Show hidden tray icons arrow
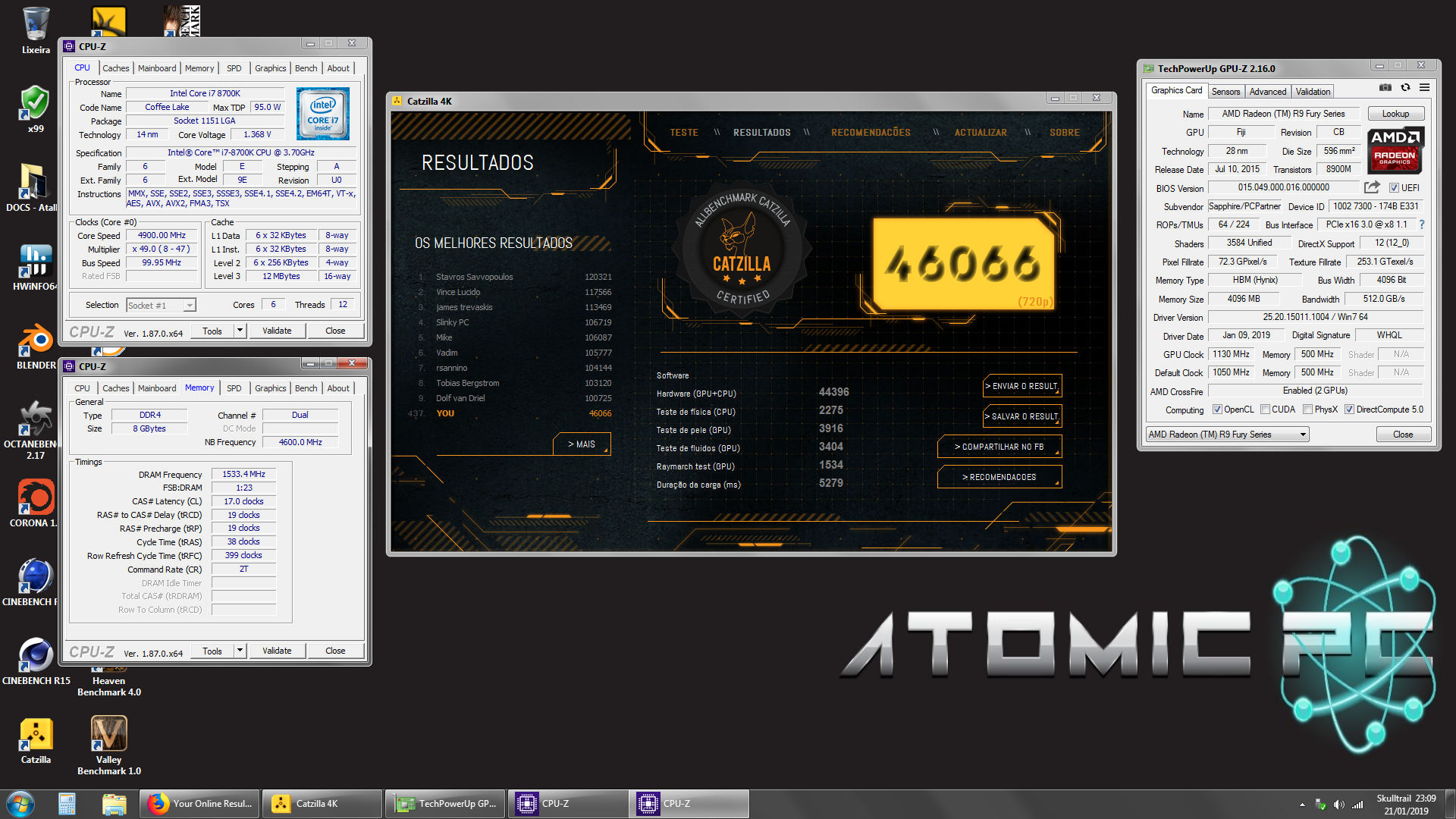 tap(1302, 805)
